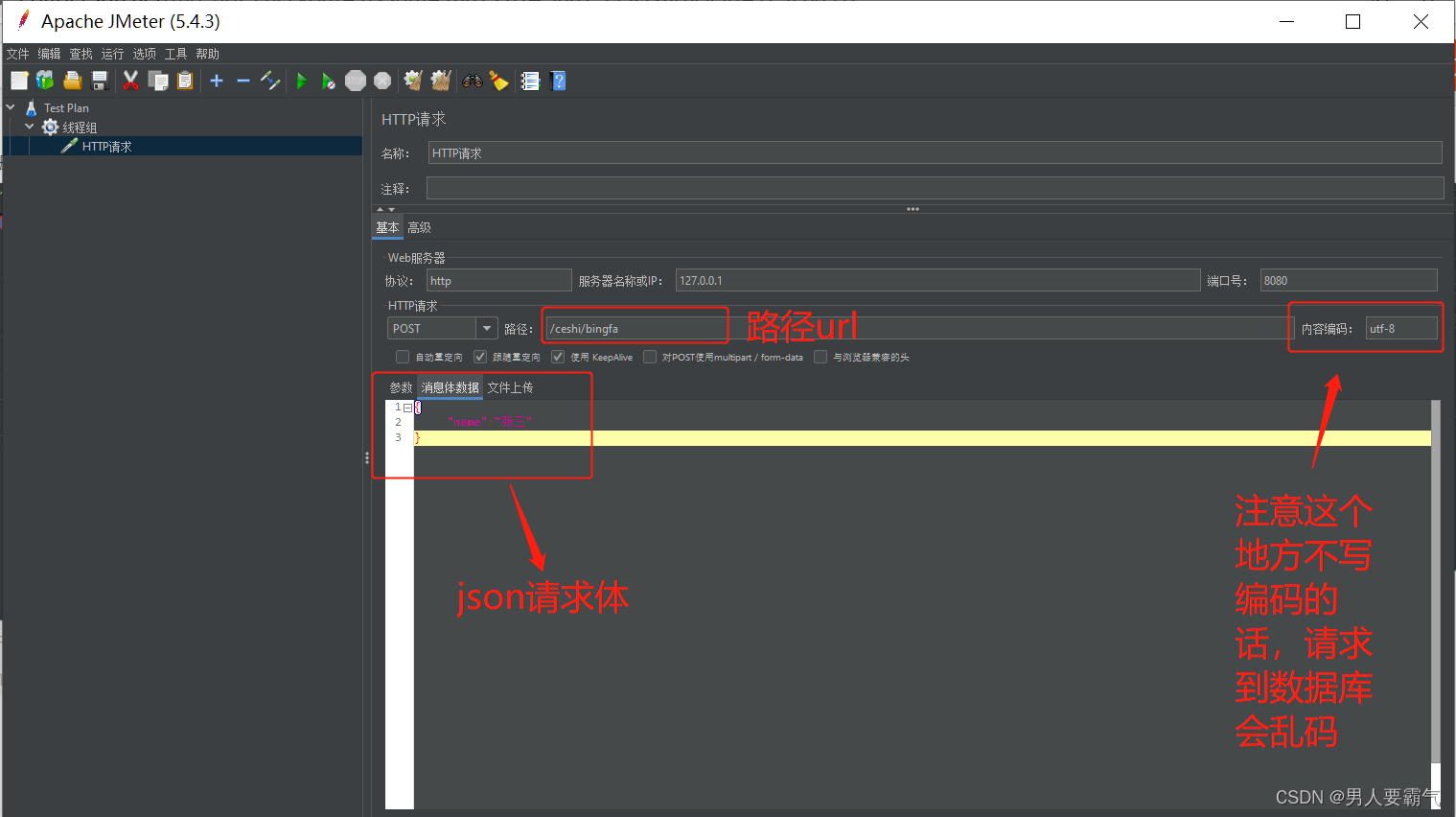The width and height of the screenshot is (1456, 817).
Task: Click the Search binoculars icon
Action: (473, 81)
